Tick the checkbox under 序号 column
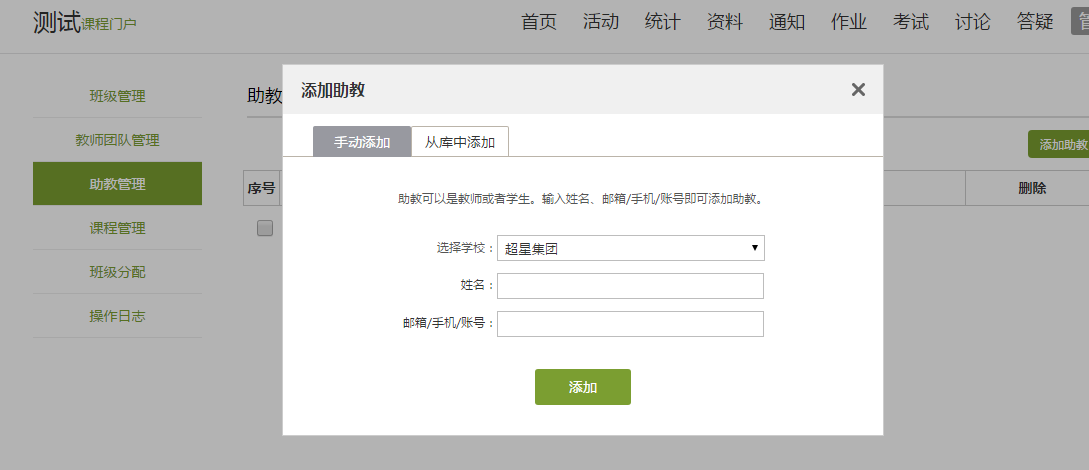Viewport: 1089px width, 470px height. pyautogui.click(x=265, y=228)
